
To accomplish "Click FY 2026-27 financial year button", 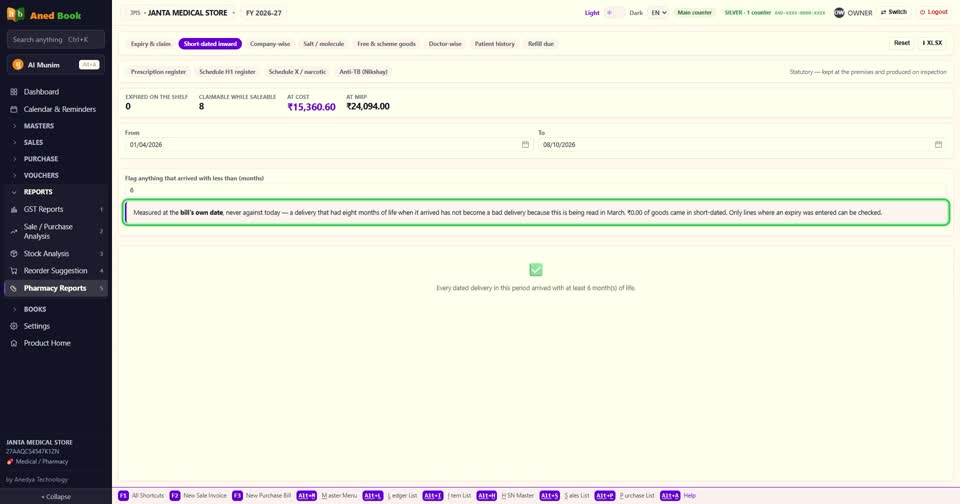I will (264, 12).
